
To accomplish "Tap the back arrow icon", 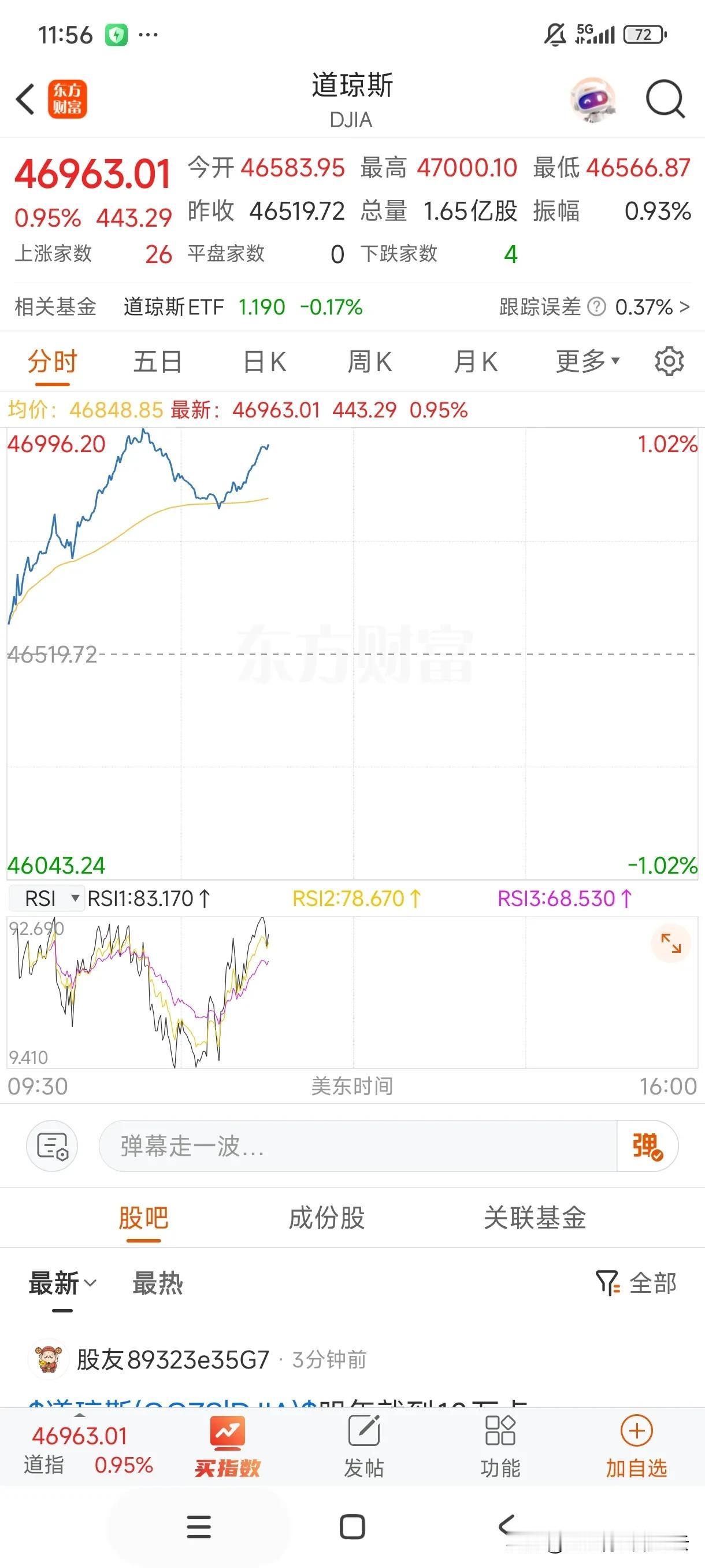I will coord(25,99).
